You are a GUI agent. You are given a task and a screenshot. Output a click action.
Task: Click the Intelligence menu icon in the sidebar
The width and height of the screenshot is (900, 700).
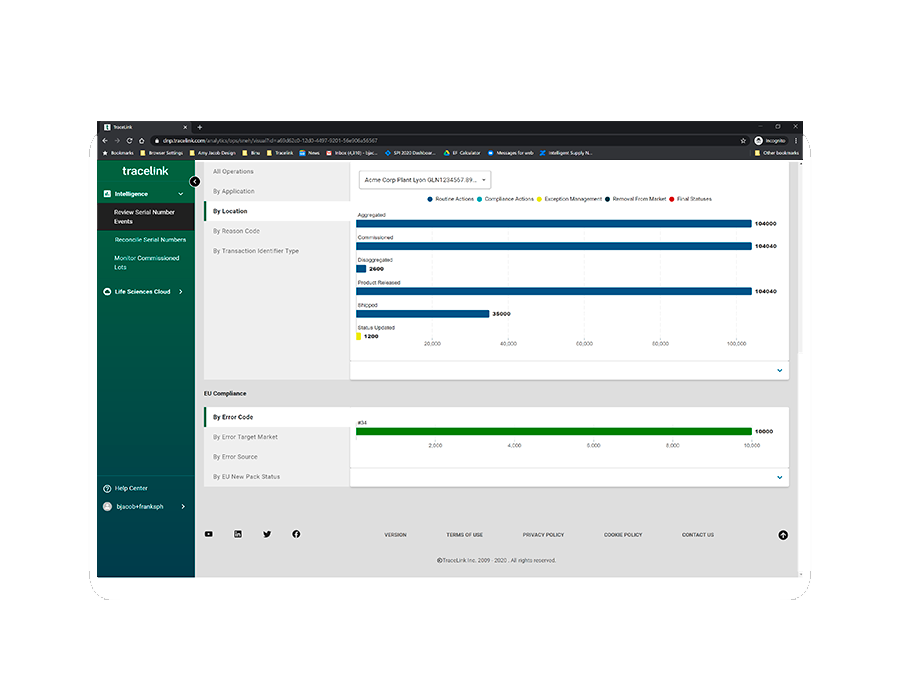(107, 194)
